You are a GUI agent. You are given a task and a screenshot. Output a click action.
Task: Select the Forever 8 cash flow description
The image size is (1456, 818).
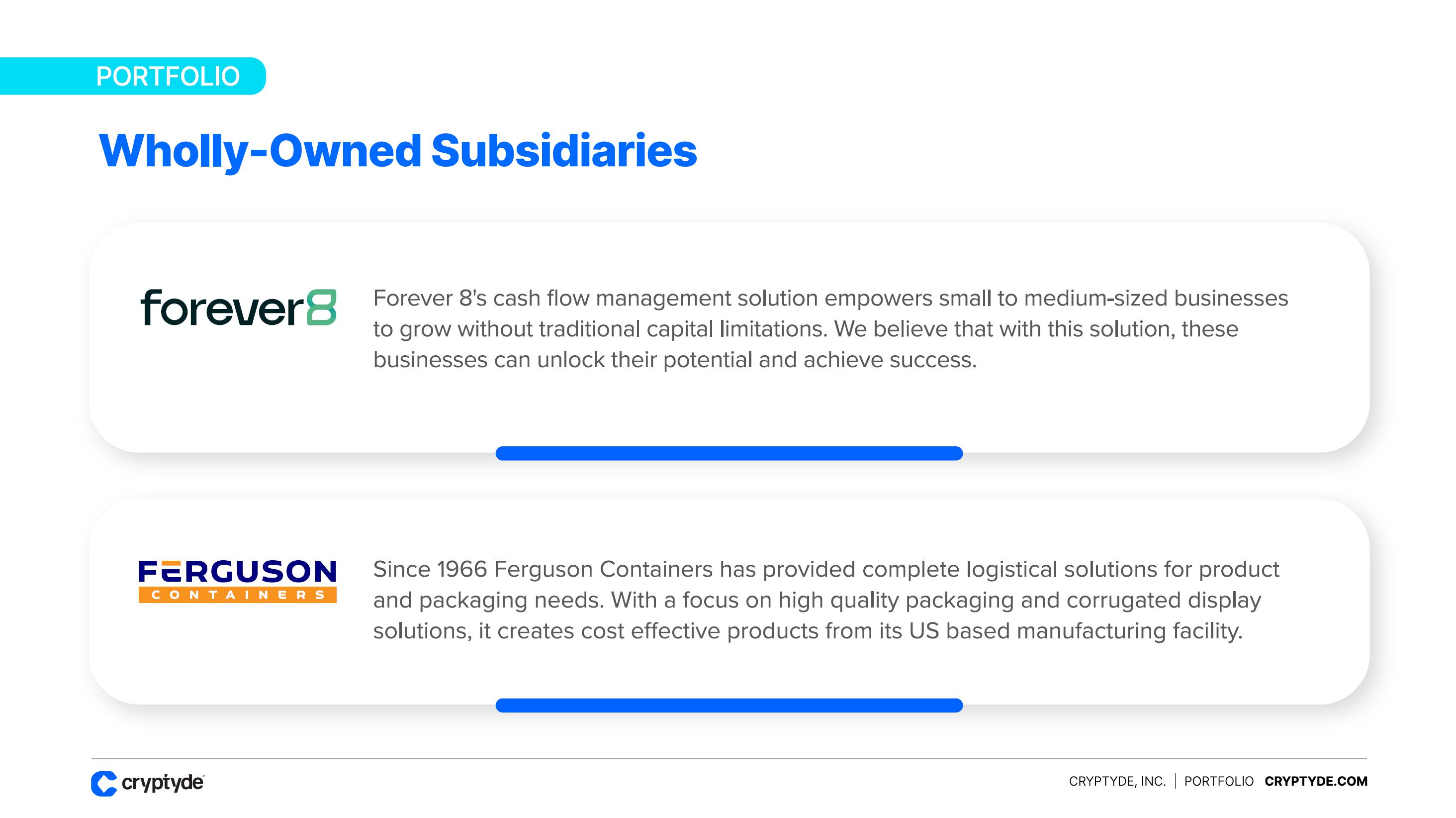tap(830, 329)
